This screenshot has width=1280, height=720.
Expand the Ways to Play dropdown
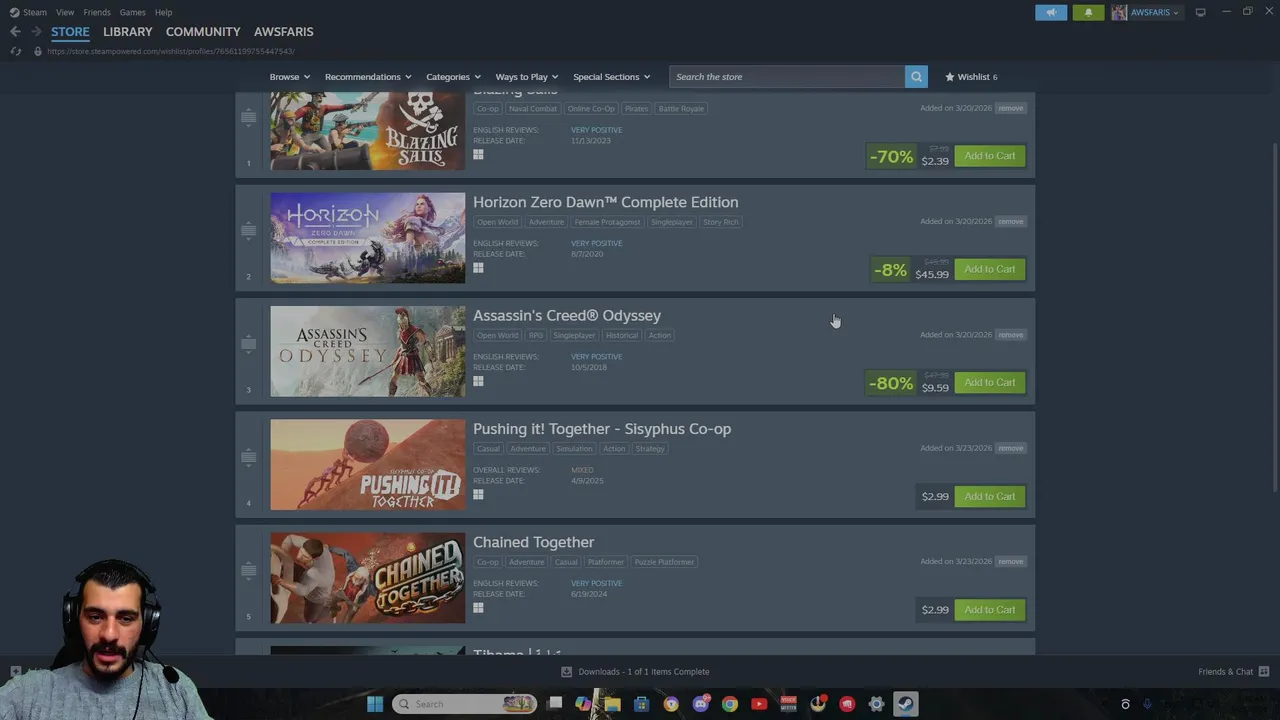[527, 77]
